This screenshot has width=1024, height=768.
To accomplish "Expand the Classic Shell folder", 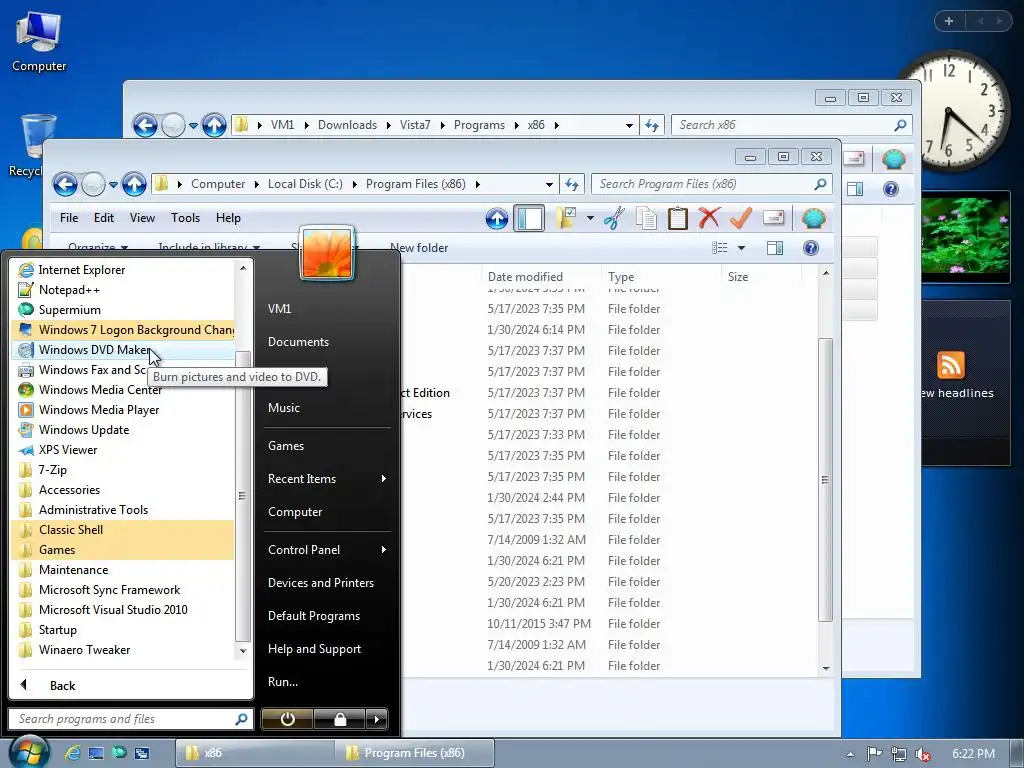I will [x=124, y=530].
